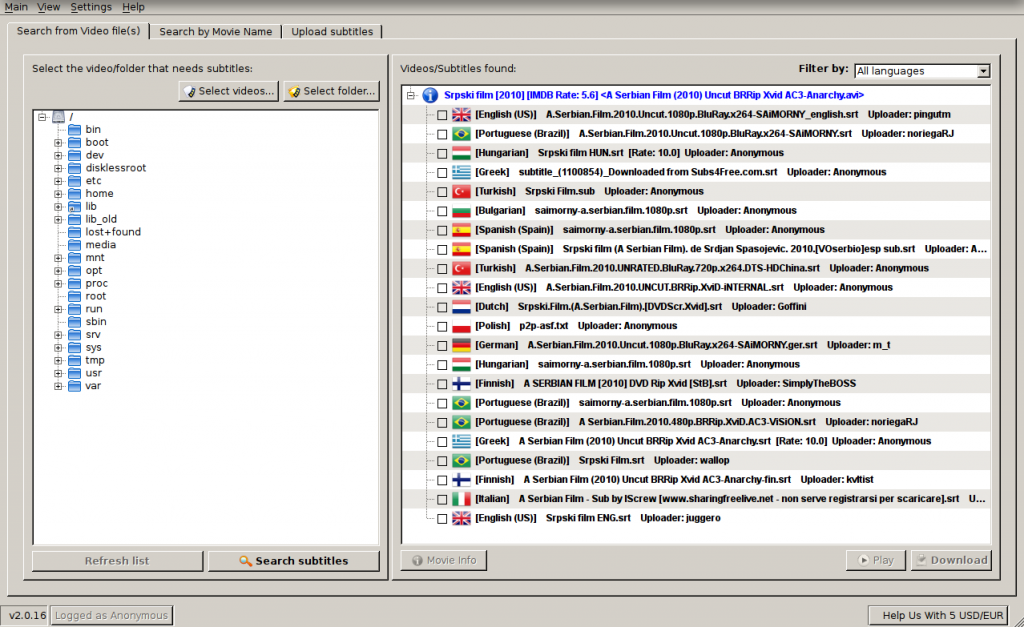Screen dimensions: 1024x627
Task: Click the root drive icon in folder tree
Action: 58,117
